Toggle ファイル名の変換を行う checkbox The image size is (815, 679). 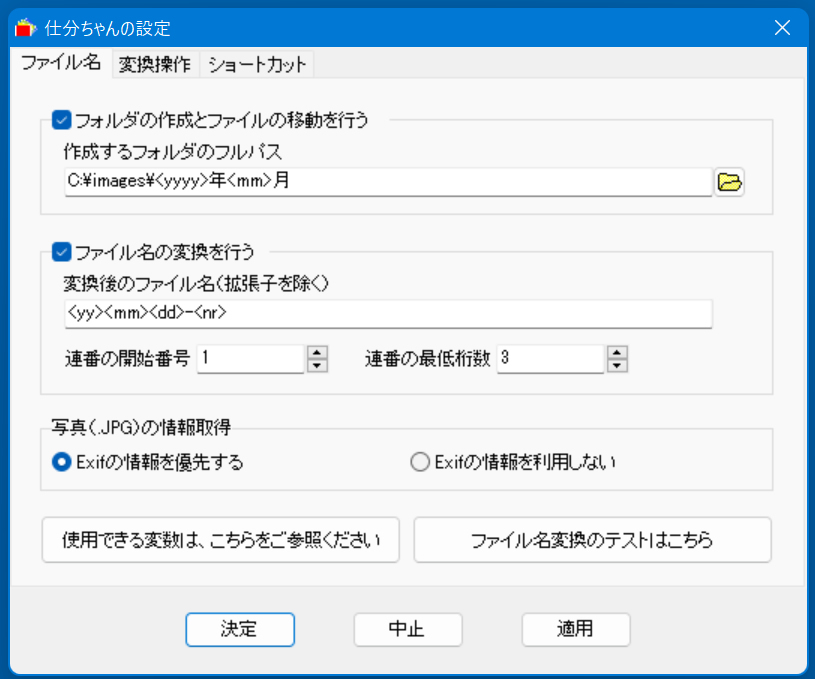point(62,251)
